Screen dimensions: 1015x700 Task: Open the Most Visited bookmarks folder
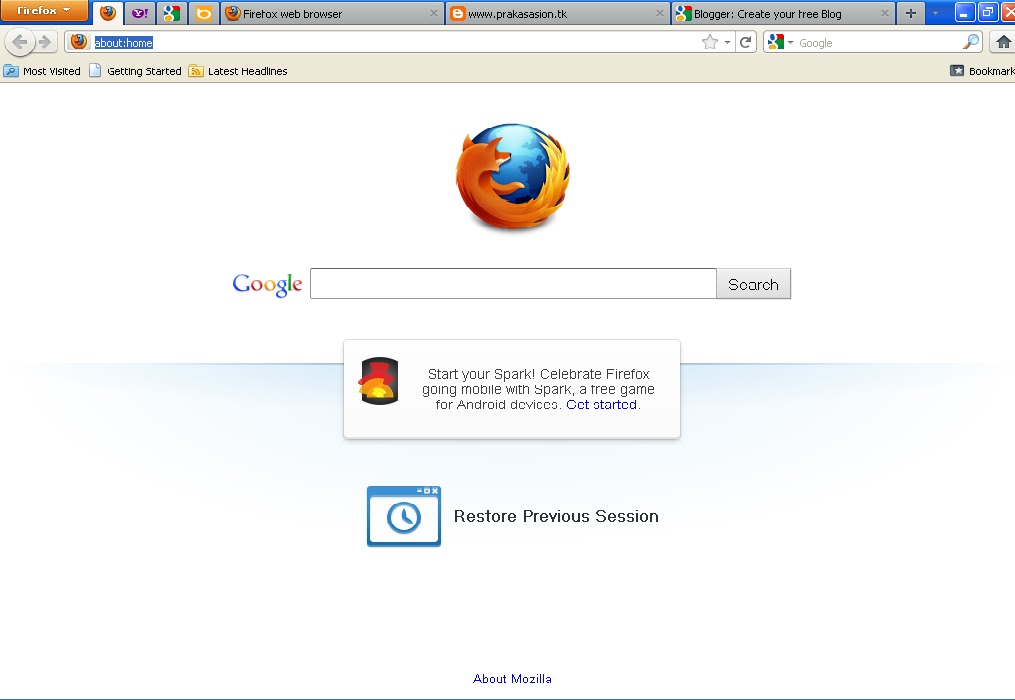click(x=42, y=71)
